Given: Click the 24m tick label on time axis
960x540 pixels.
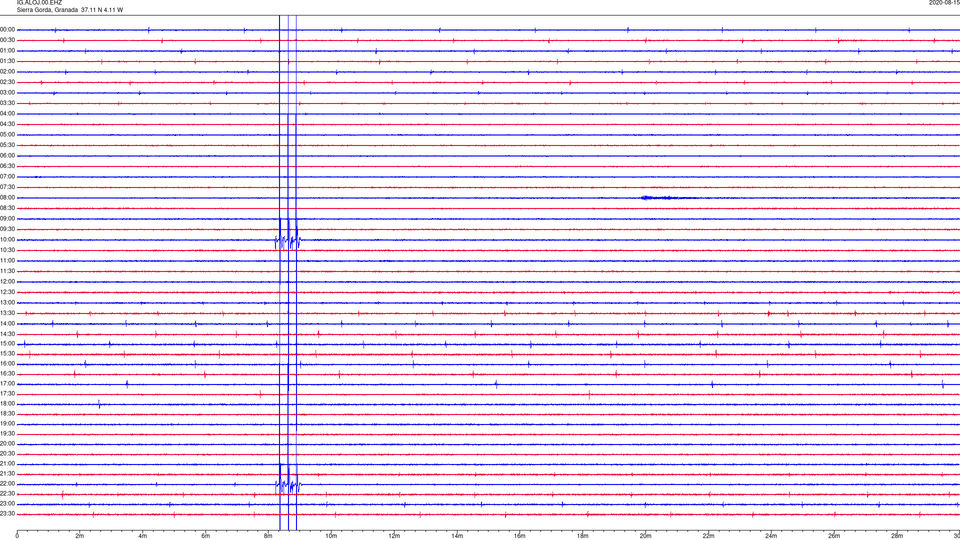Looking at the screenshot, I should pos(771,536).
